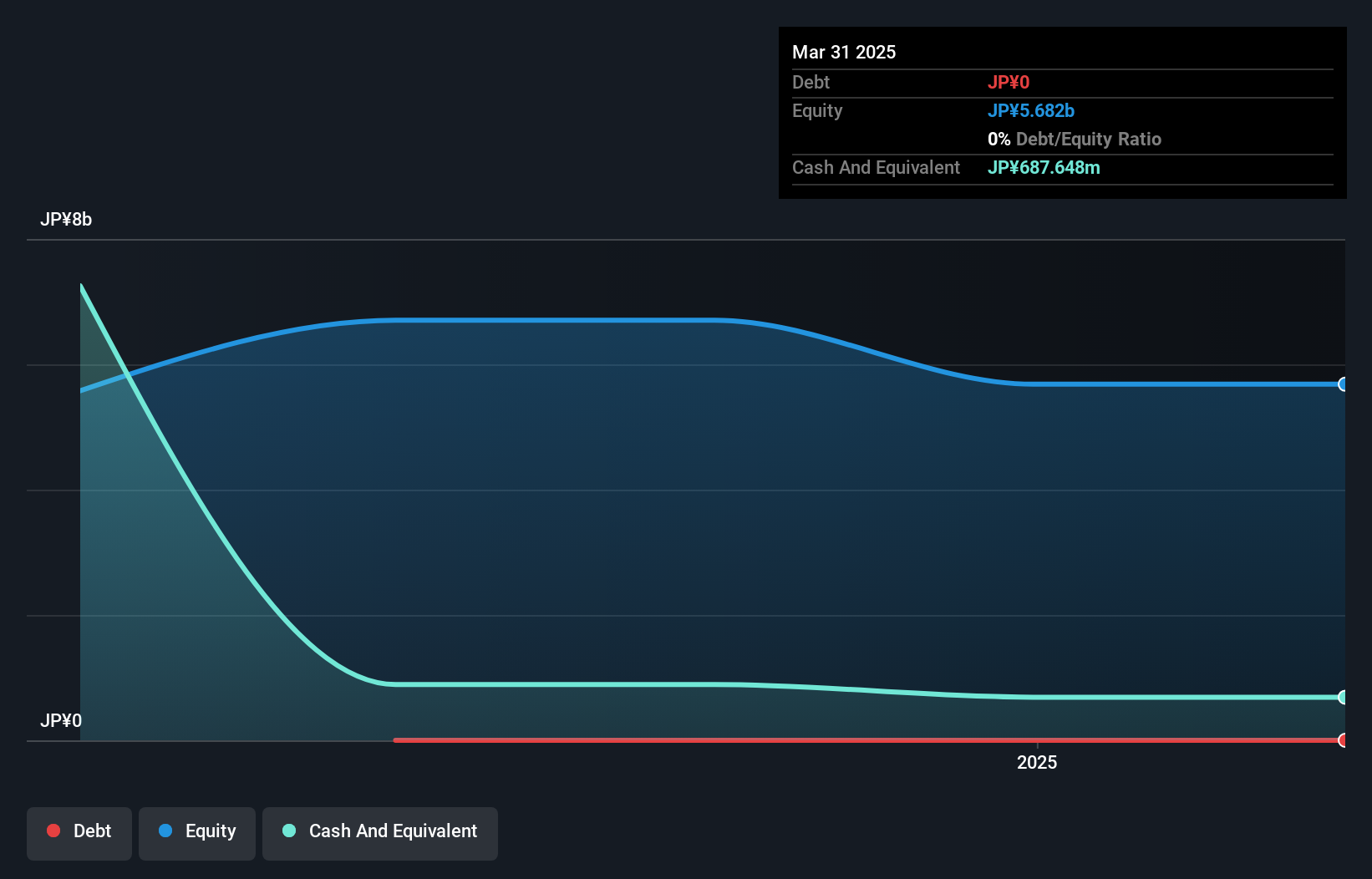
Task: Click the JP¥5.682b equity value
Action: [1031, 110]
